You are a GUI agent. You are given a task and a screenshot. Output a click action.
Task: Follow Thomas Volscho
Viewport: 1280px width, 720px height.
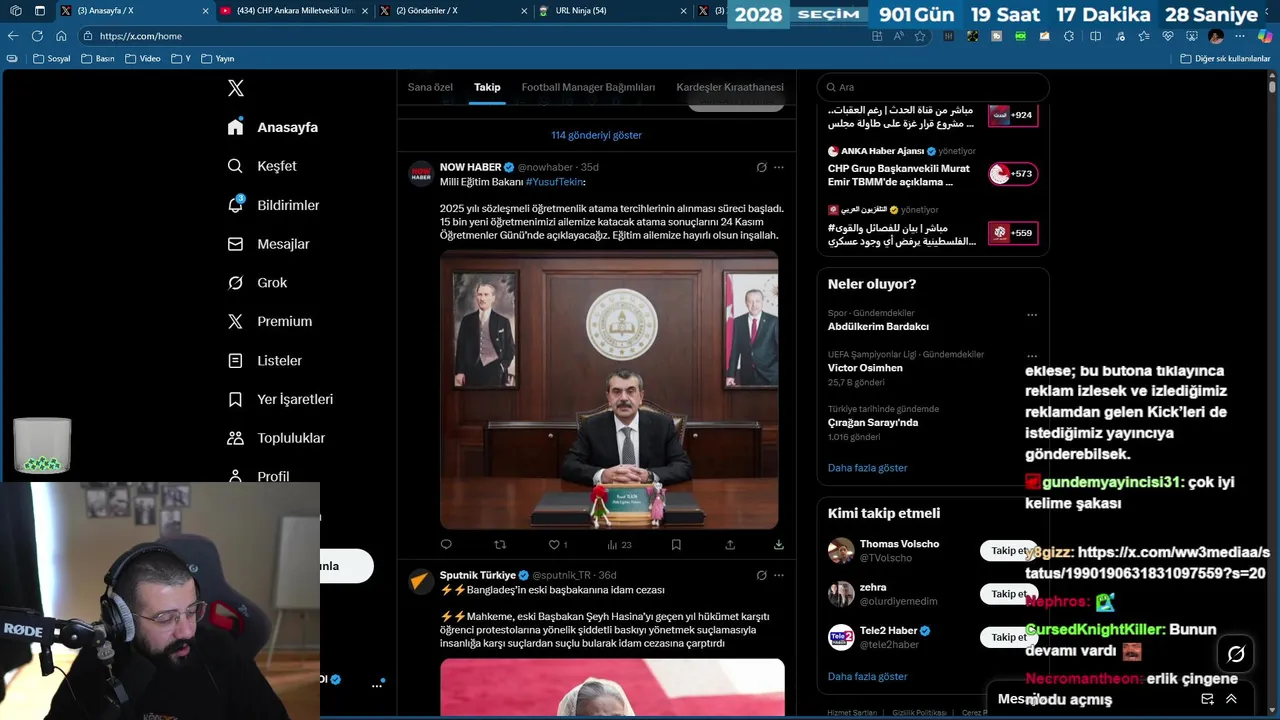click(1009, 551)
